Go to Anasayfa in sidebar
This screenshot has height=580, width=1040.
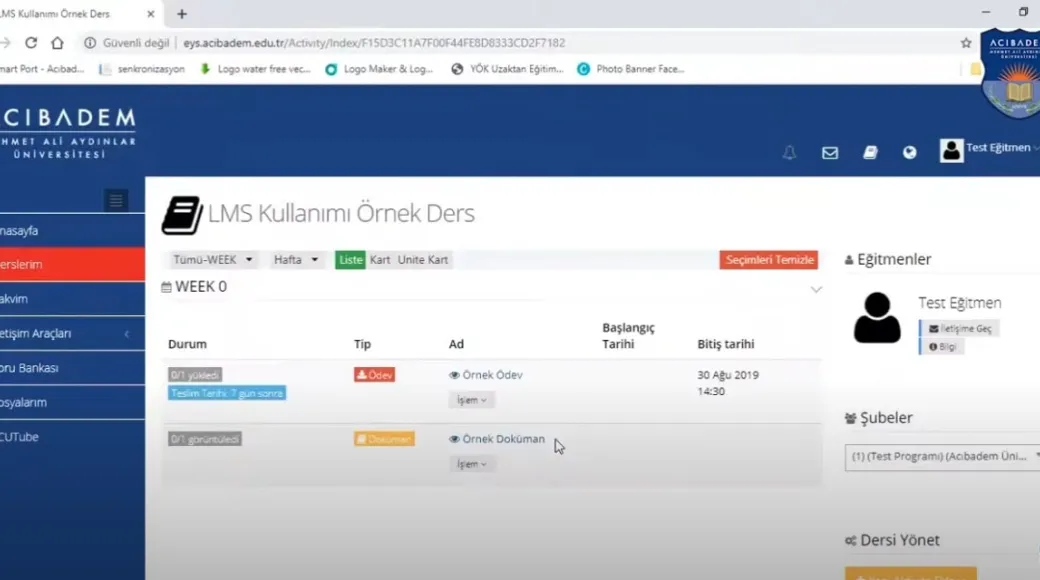tap(72, 230)
